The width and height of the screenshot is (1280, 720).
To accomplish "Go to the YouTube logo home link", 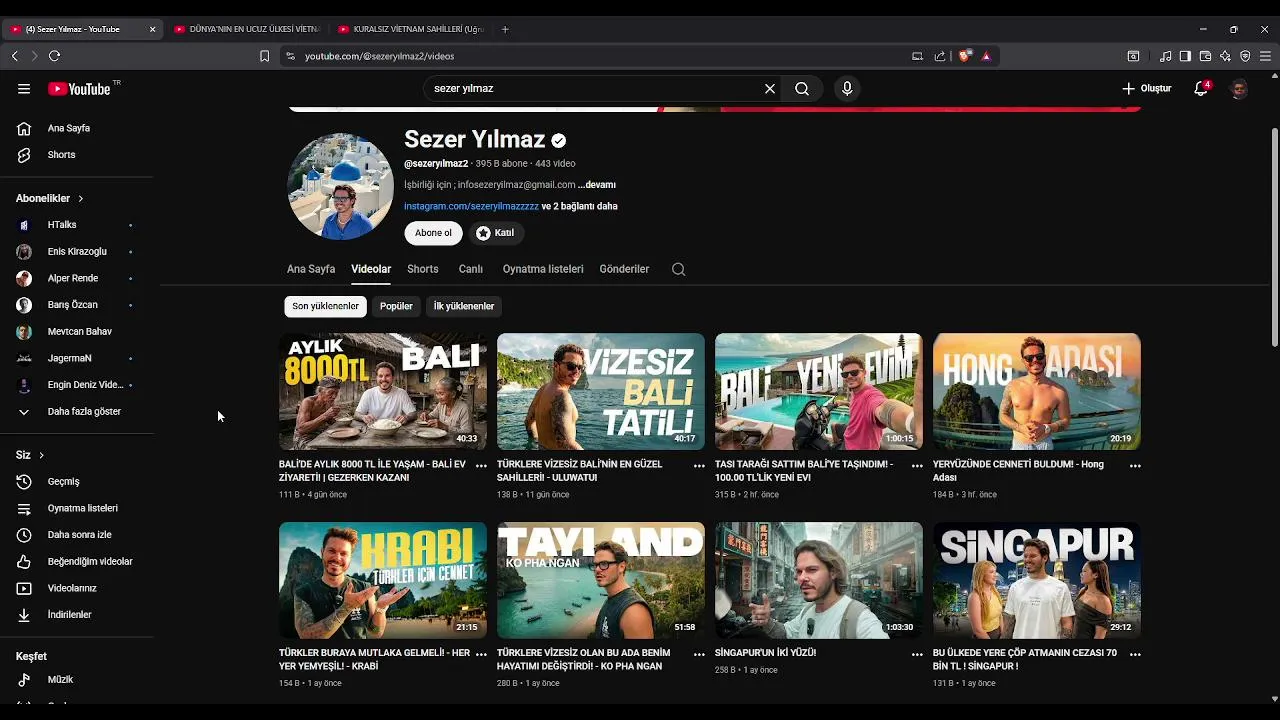I will click(80, 89).
